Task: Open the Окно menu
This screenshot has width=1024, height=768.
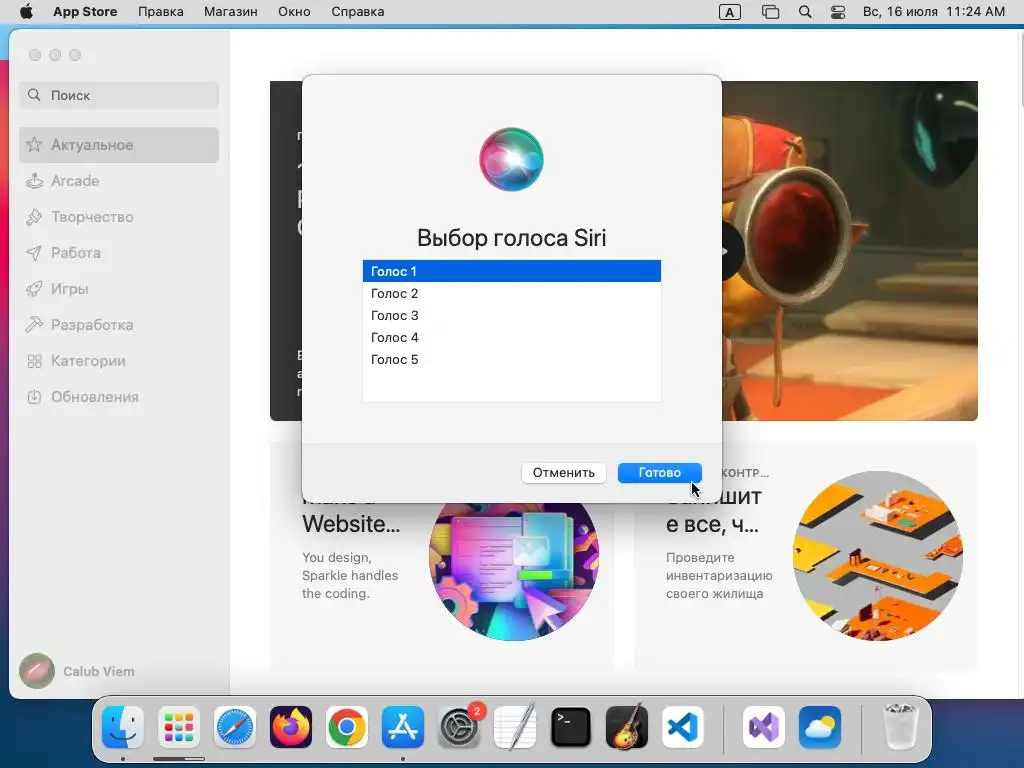Action: tap(294, 12)
